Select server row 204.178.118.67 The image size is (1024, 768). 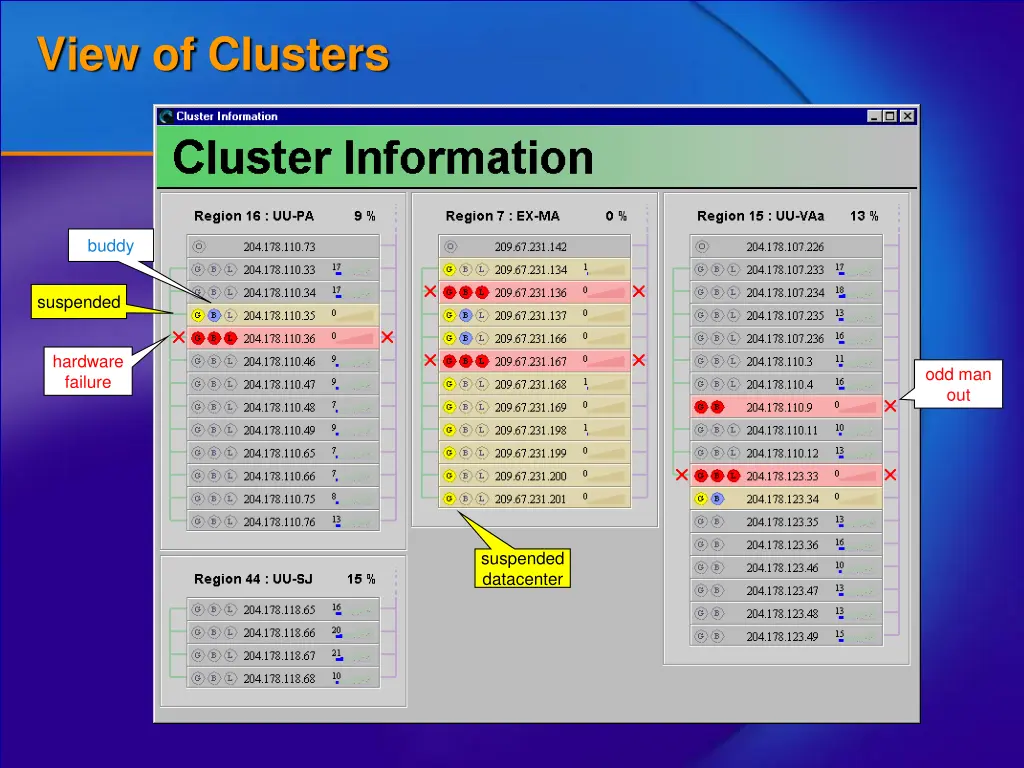[x=279, y=656]
